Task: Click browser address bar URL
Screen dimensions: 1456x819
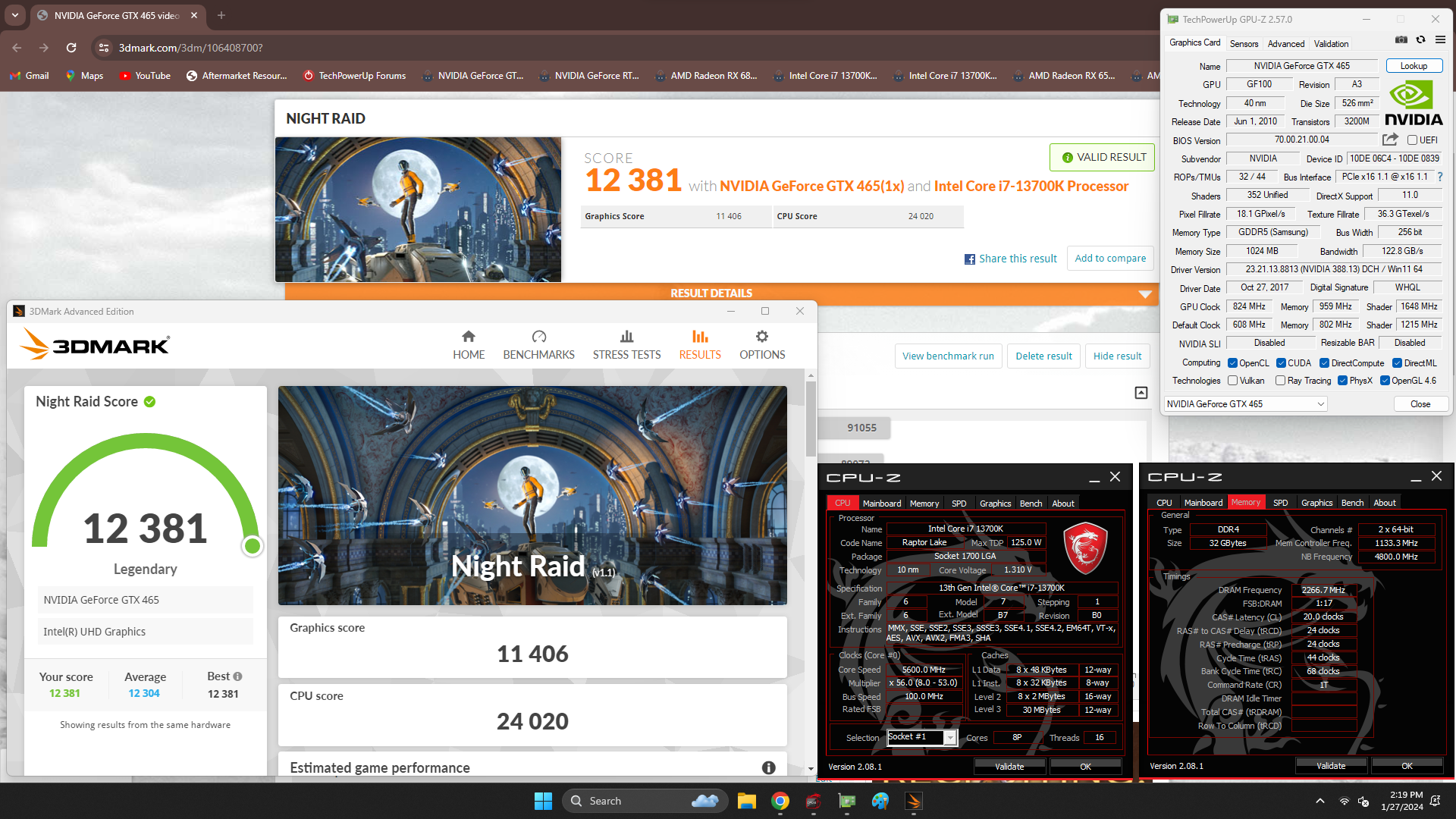Action: point(190,48)
